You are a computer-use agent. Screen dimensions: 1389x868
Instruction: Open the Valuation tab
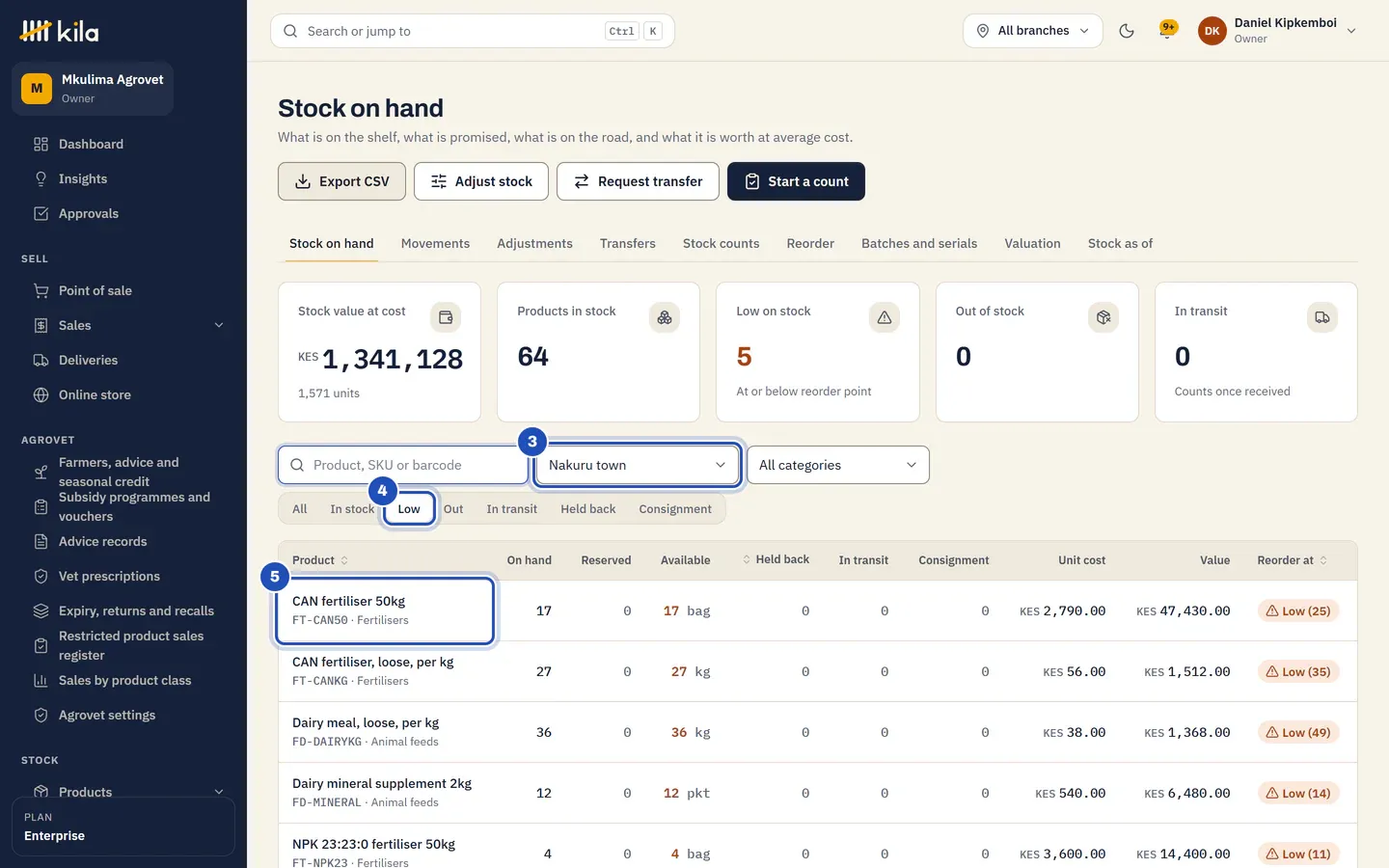coord(1032,244)
